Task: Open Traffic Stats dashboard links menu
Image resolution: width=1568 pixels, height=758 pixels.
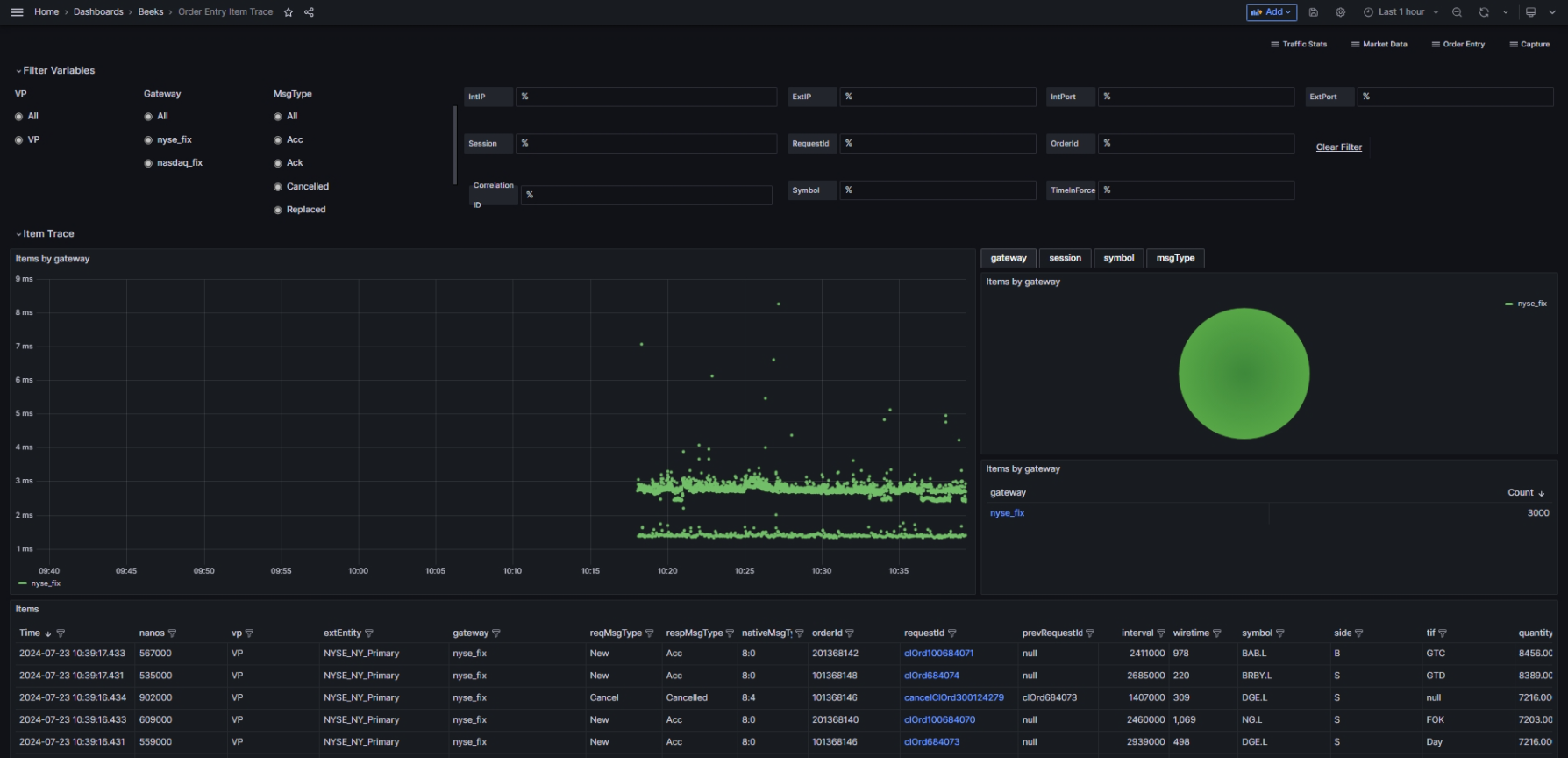Action: coord(1299,45)
